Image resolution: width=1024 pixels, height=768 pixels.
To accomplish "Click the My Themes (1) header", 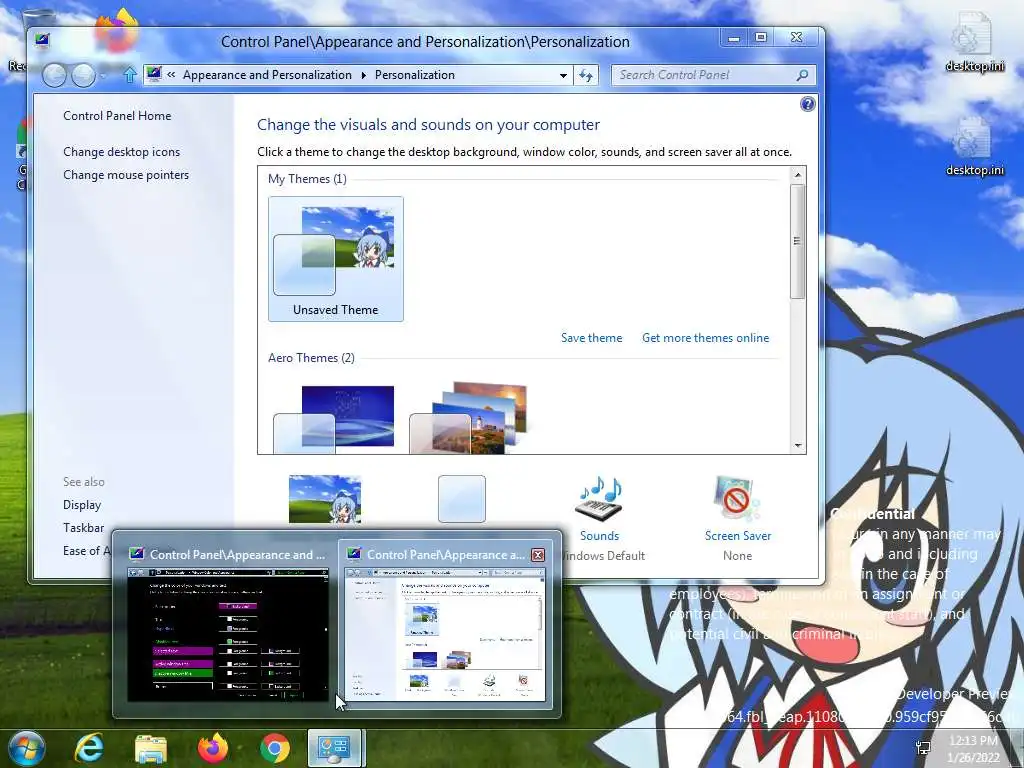I will coord(308,179).
